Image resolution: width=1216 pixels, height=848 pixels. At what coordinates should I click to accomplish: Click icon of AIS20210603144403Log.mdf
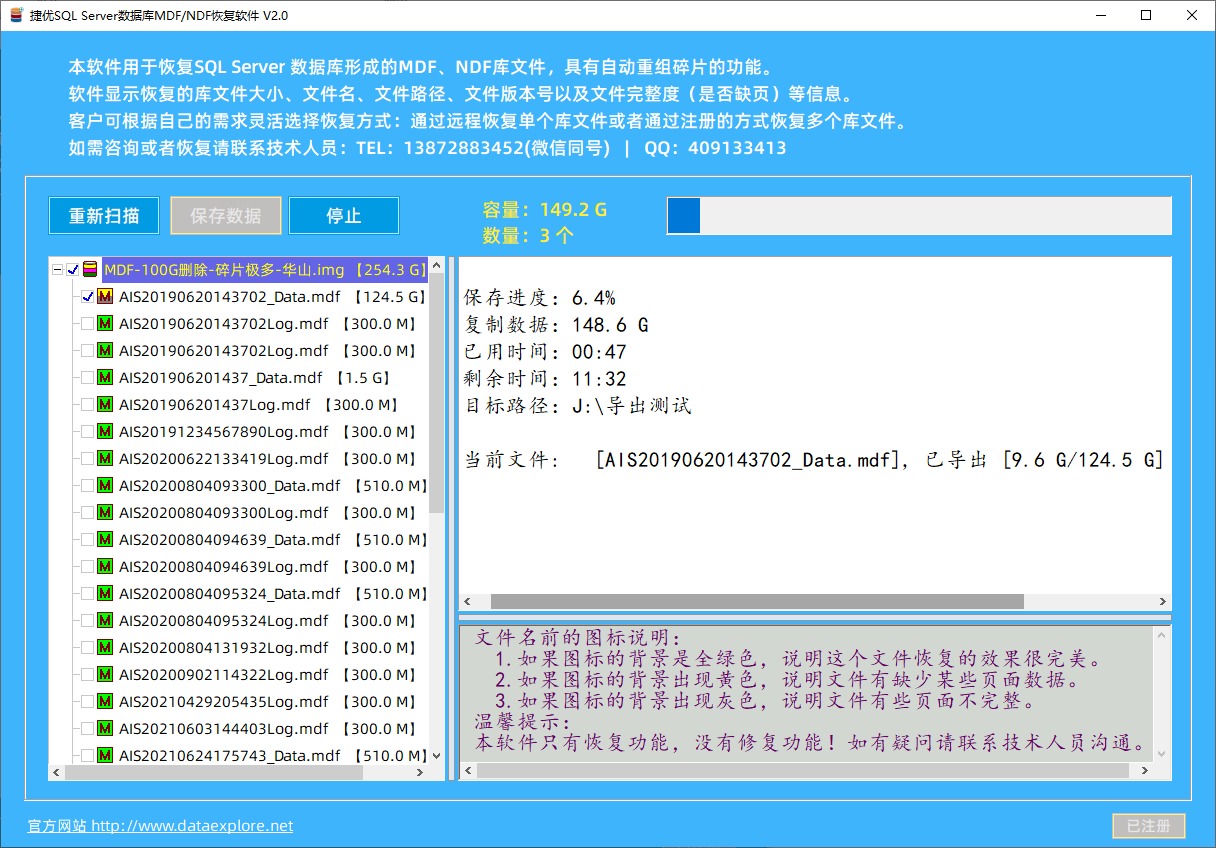[x=104, y=729]
